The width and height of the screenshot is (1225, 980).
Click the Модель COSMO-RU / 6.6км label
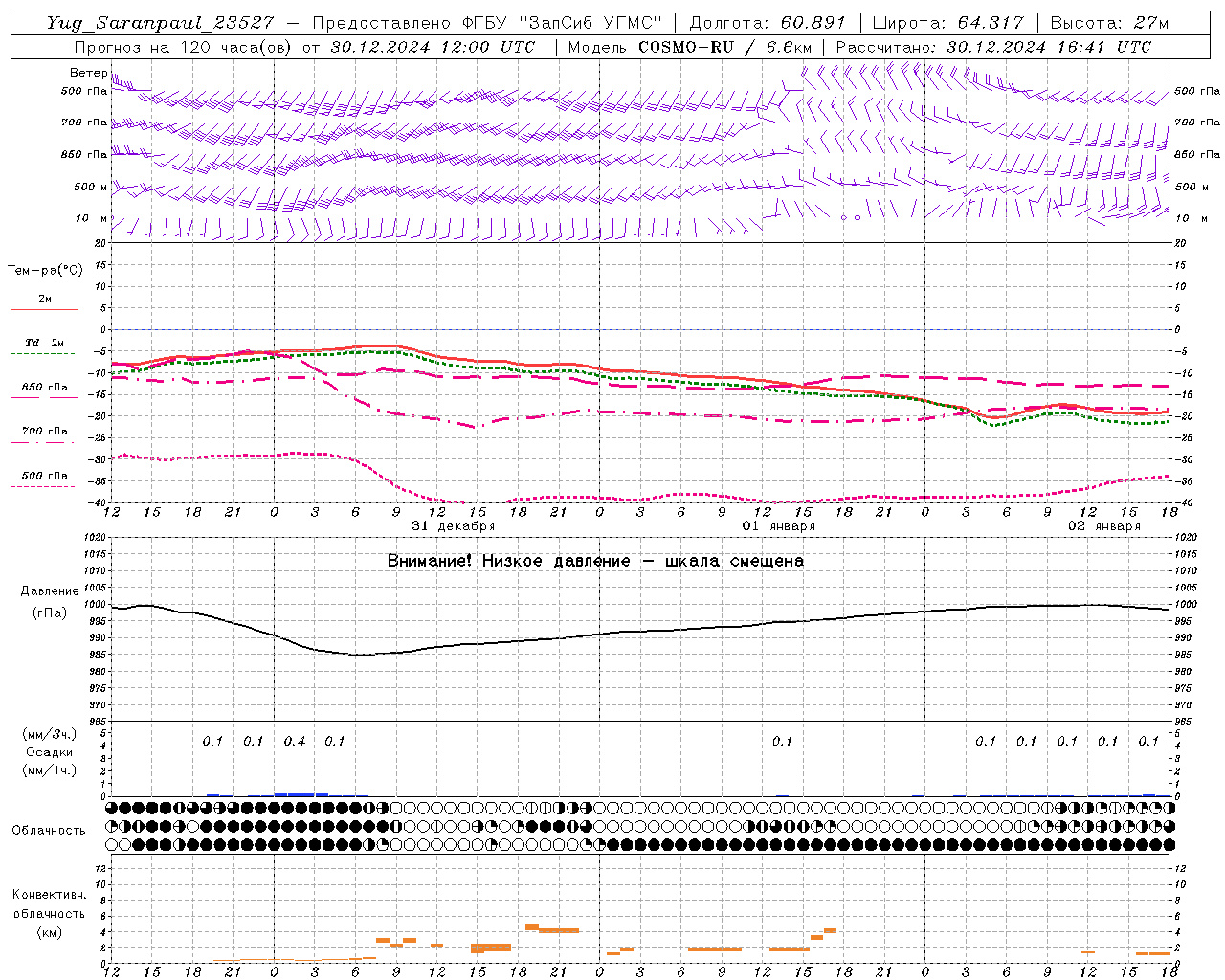(x=690, y=47)
